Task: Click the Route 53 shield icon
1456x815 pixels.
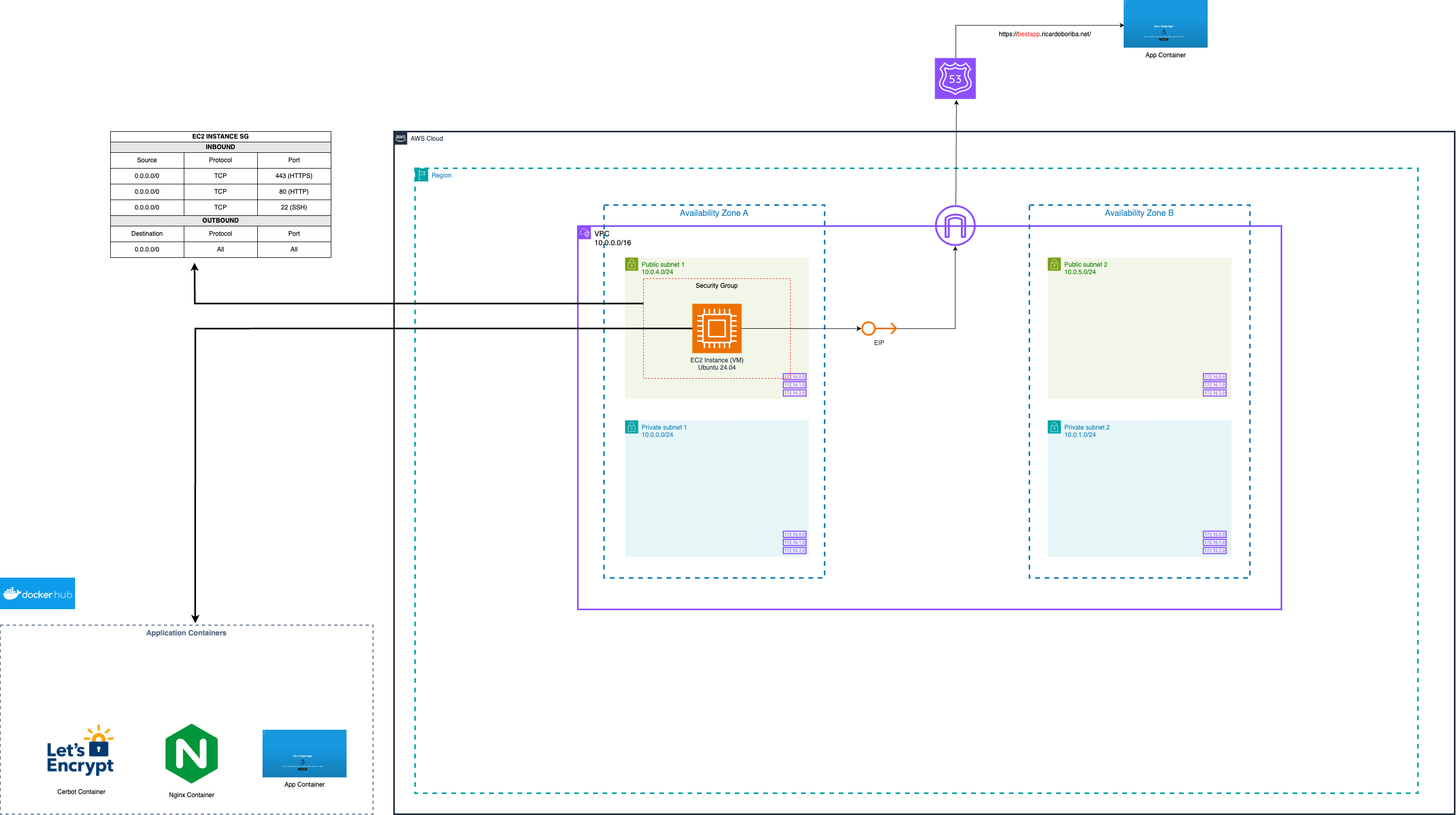Action: [955, 79]
